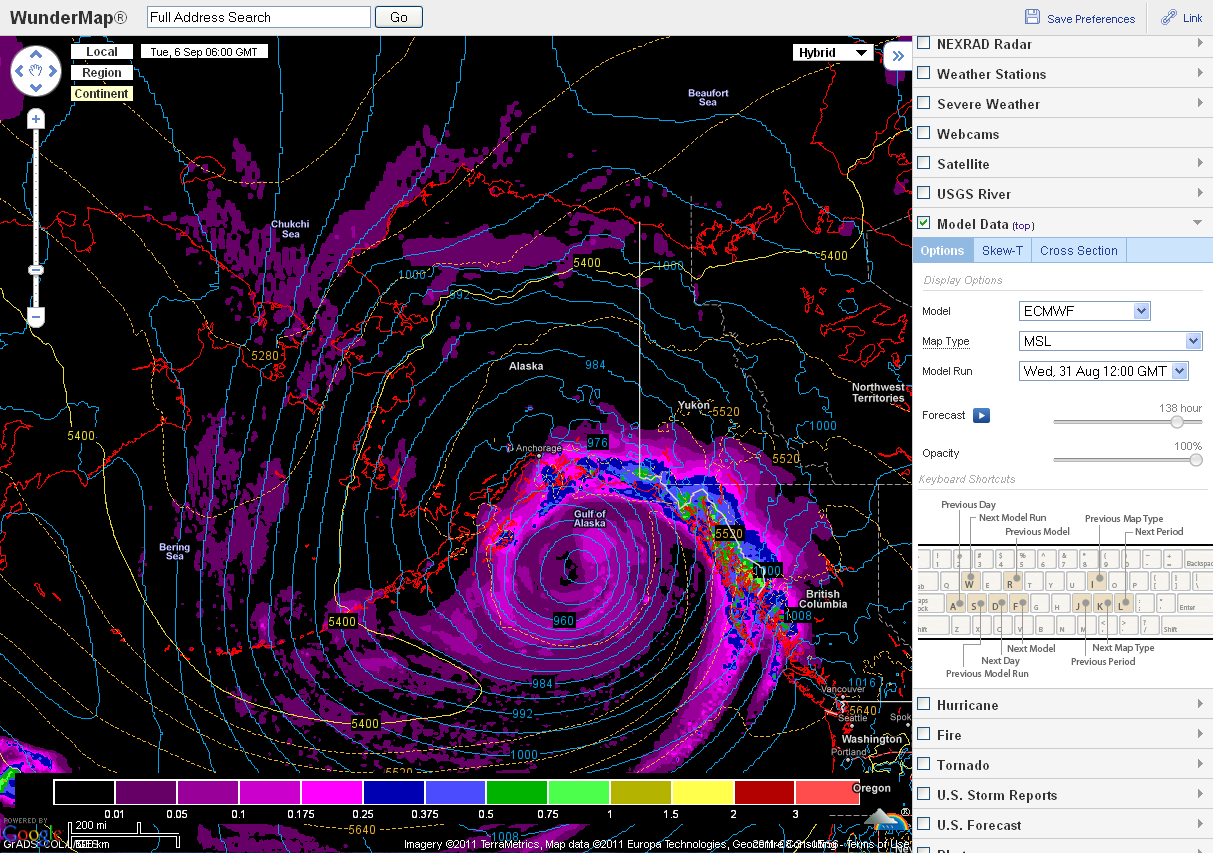Viewport: 1213px width, 853px height.
Task: Check the U.S. Forecast checkbox
Action: (924, 824)
